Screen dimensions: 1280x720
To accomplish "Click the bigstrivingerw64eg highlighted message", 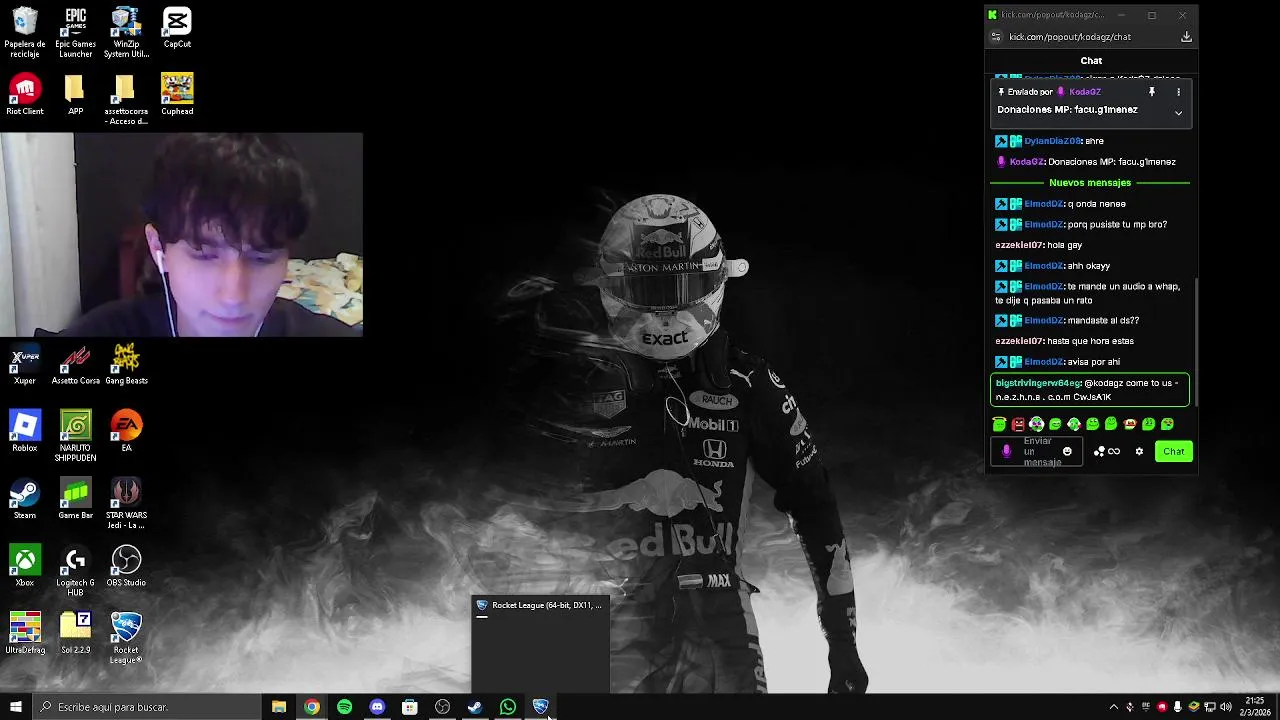I will (x=1090, y=390).
